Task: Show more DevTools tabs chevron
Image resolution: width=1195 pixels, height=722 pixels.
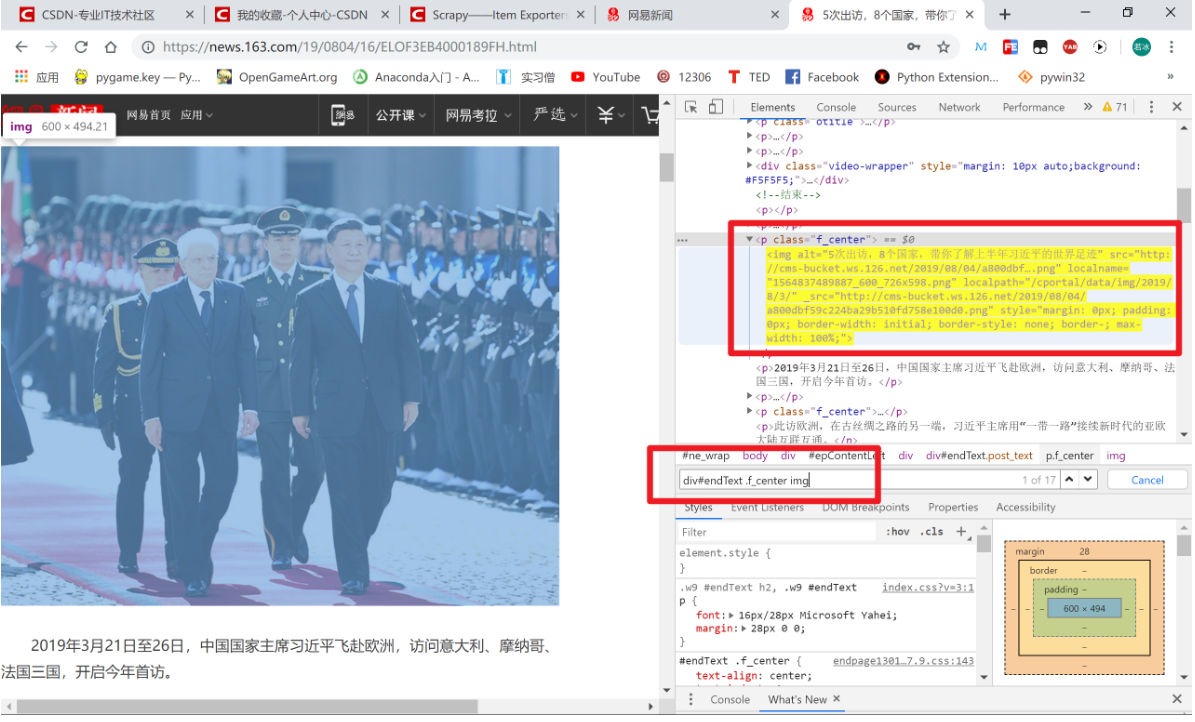Action: coord(1088,107)
